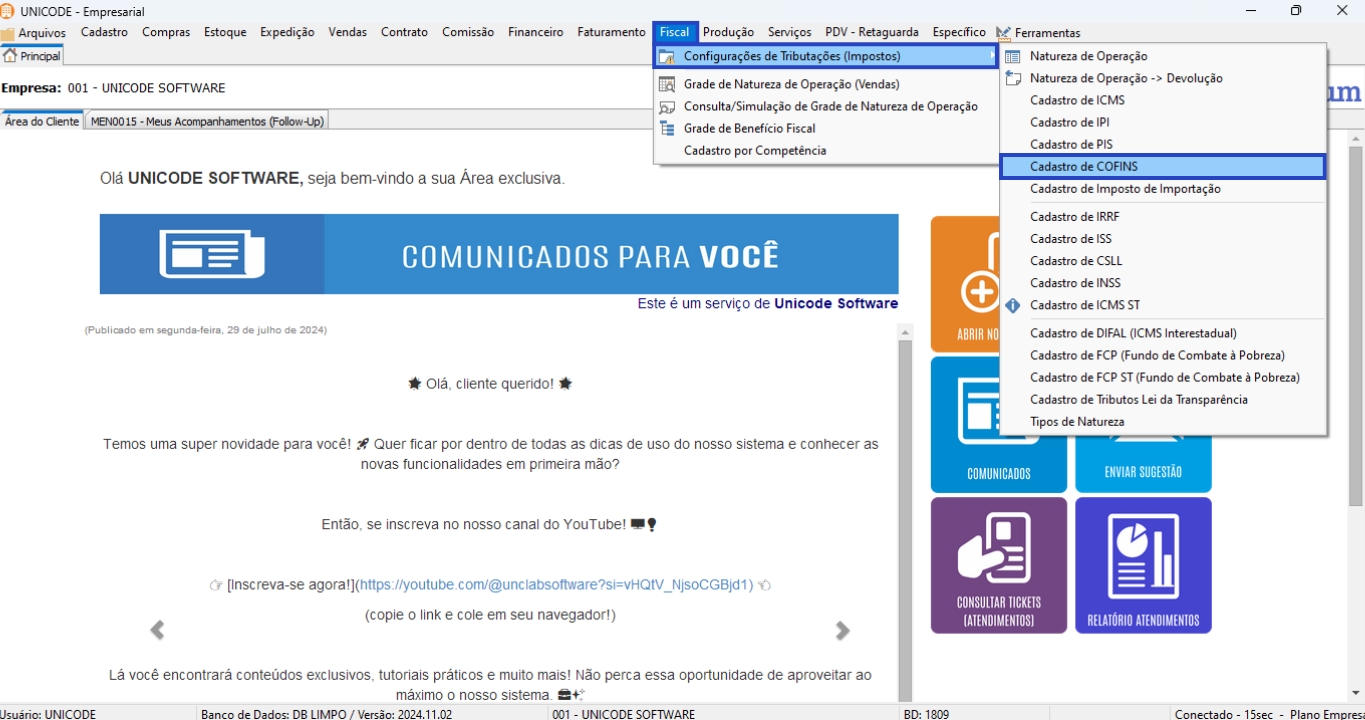1365x720 pixels.
Task: Select Cadastro de DIFAL (ICMS Interestadual)
Action: (x=1133, y=333)
